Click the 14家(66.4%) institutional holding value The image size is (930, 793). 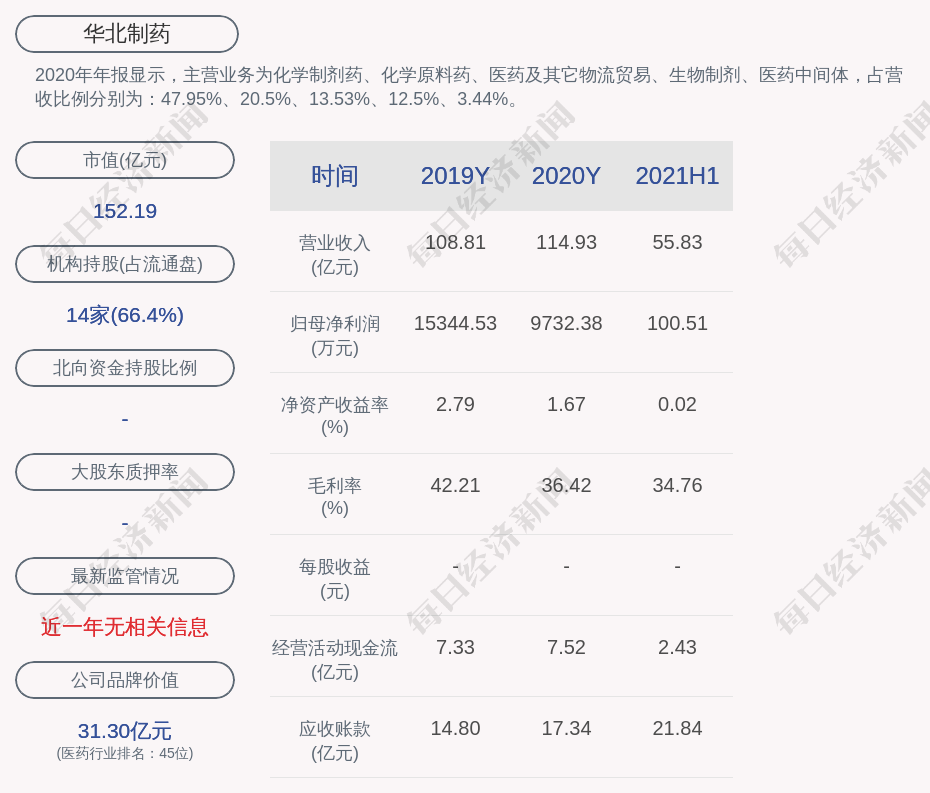tap(125, 315)
